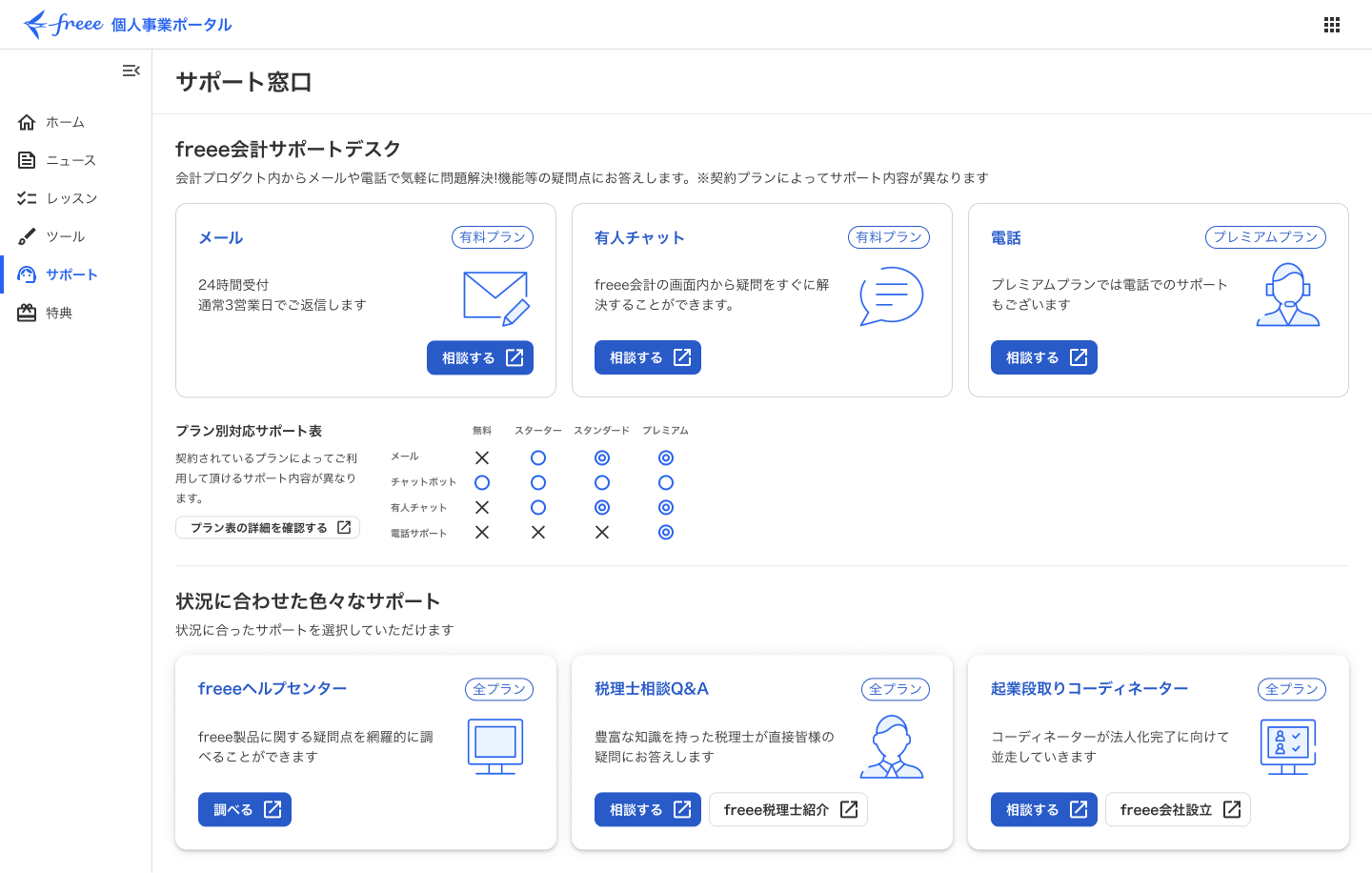Screen dimensions: 1372x873
Task: Click the ツール brush icon in sidebar
Action: (x=27, y=236)
